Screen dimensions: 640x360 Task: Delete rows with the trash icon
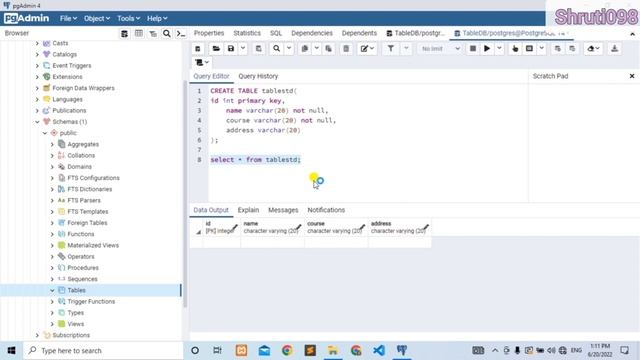pyautogui.click(x=346, y=49)
